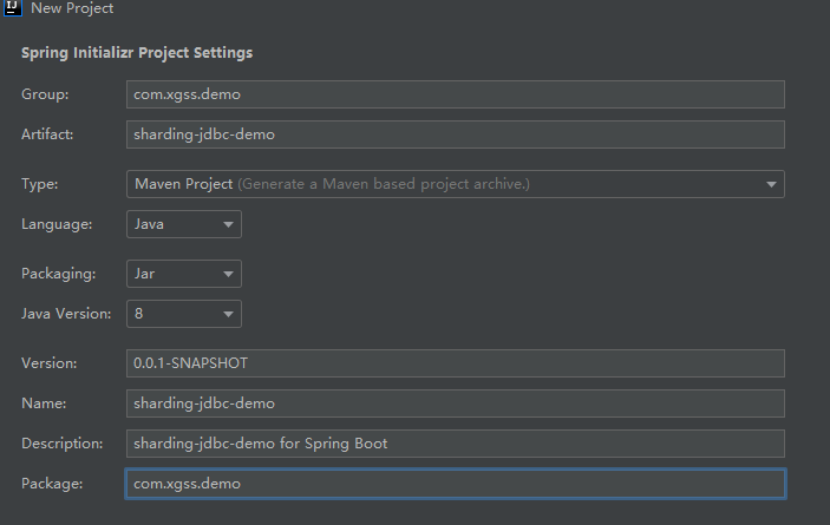This screenshot has height=526, width=830.
Task: Click the Spring Initializr Project Settings heading
Action: tap(136, 53)
